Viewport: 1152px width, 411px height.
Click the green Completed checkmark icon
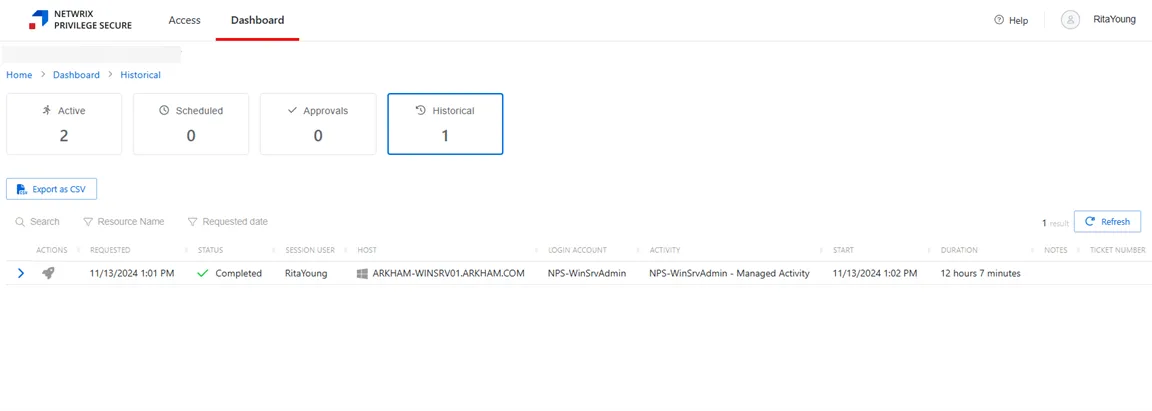pos(203,274)
